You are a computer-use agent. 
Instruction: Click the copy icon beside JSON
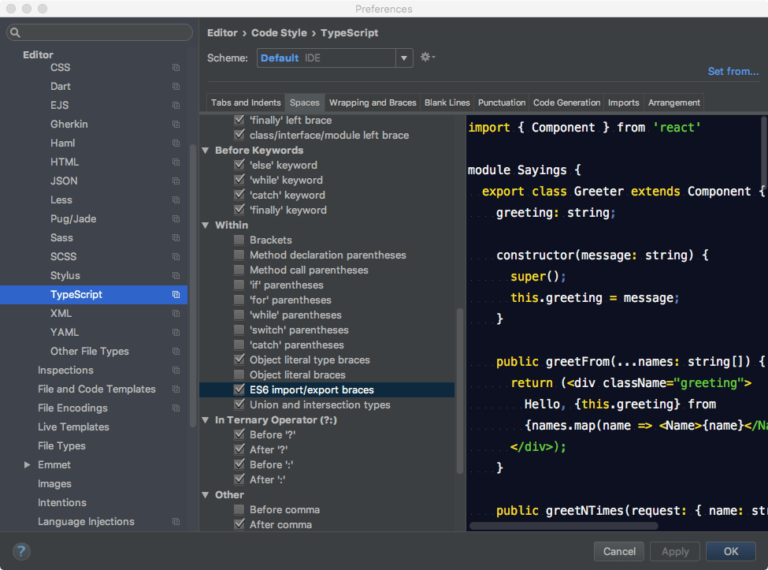pyautogui.click(x=176, y=181)
